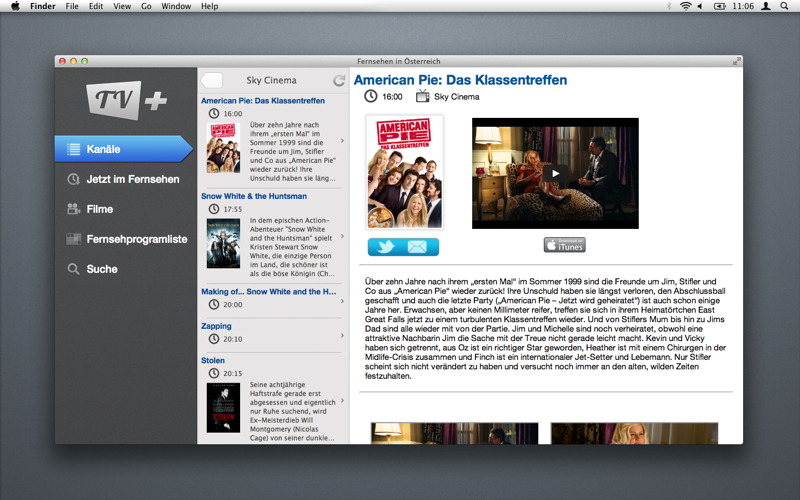This screenshot has height=500, width=800.
Task: Click the left bottom still image
Action: point(455,433)
